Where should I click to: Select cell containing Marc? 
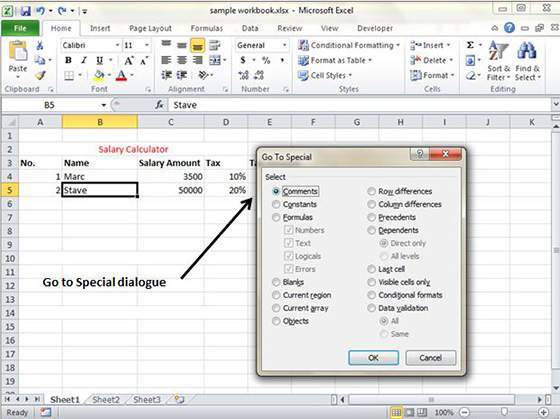(100, 176)
